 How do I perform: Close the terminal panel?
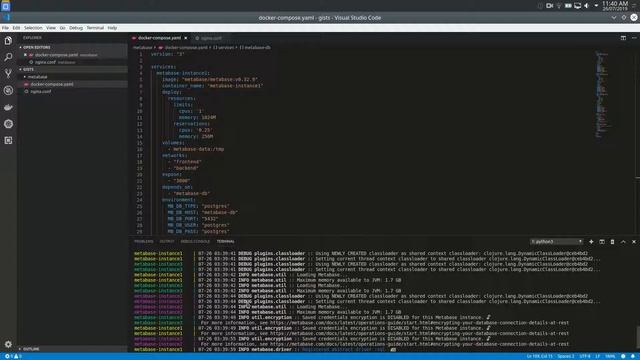[x=634, y=242]
